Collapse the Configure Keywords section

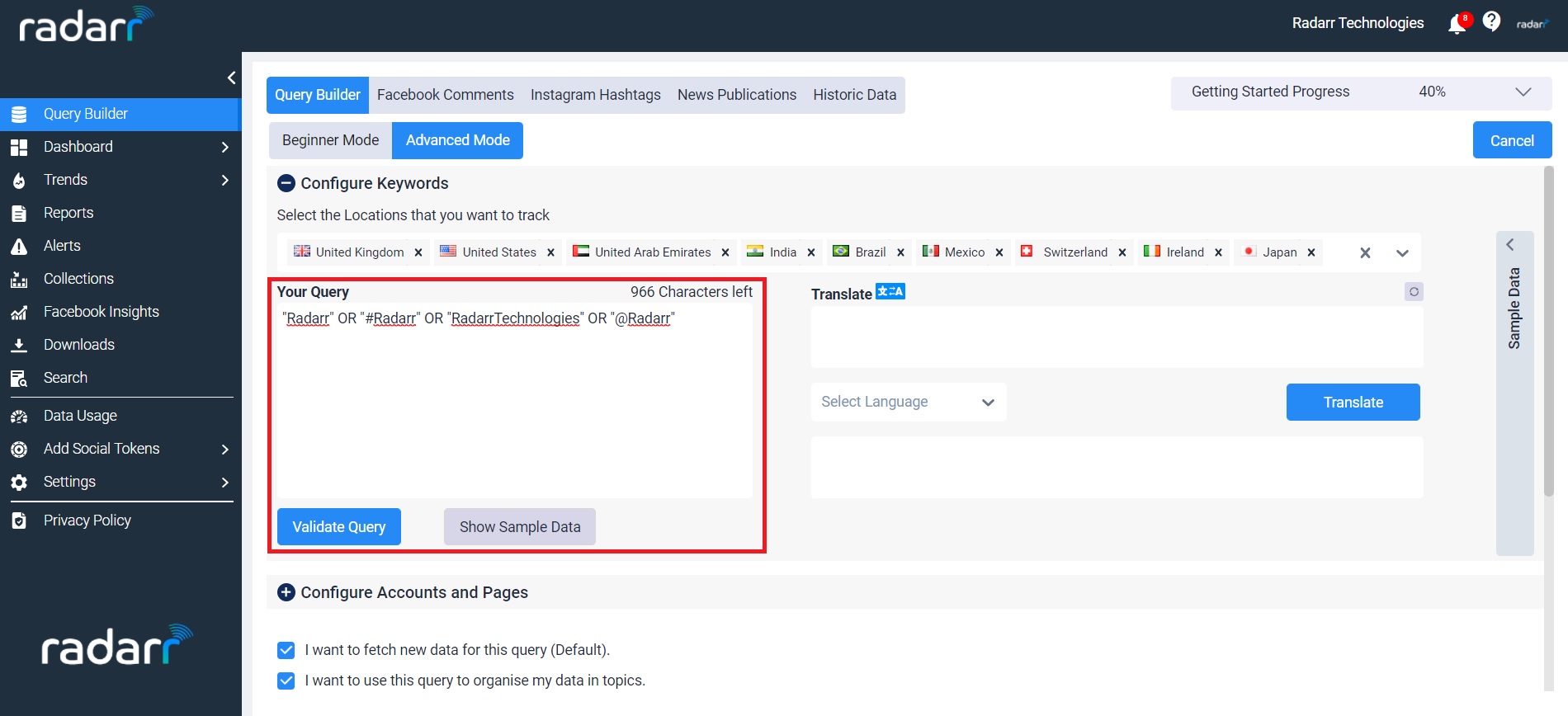[x=286, y=183]
